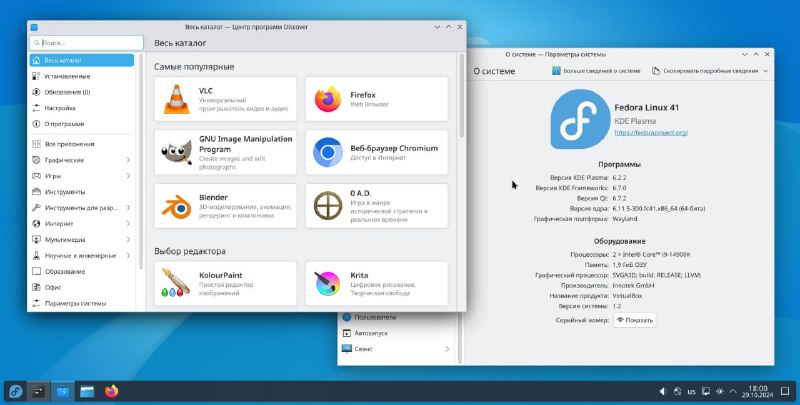
Task: Click Больше сведений о системе button
Action: [596, 71]
